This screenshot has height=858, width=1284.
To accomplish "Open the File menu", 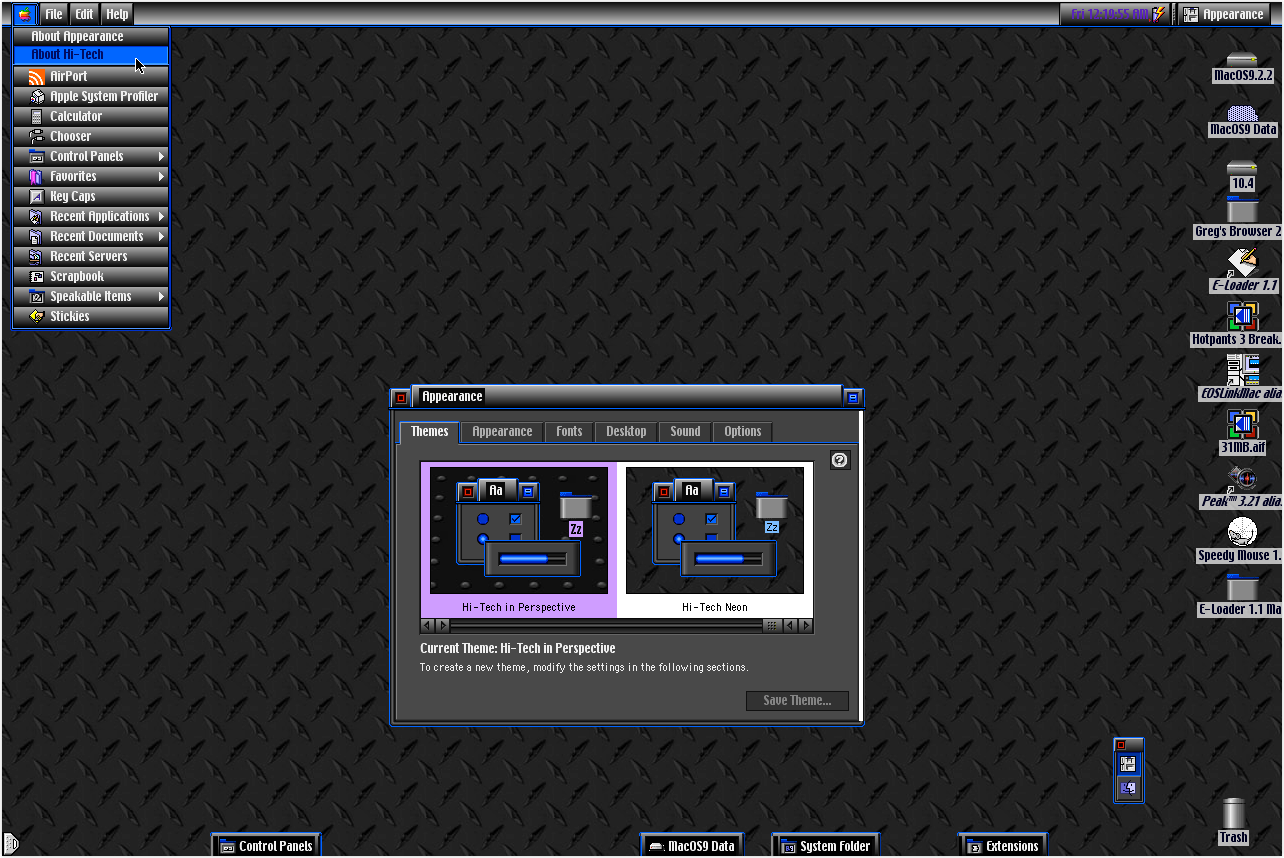I will click(x=54, y=14).
